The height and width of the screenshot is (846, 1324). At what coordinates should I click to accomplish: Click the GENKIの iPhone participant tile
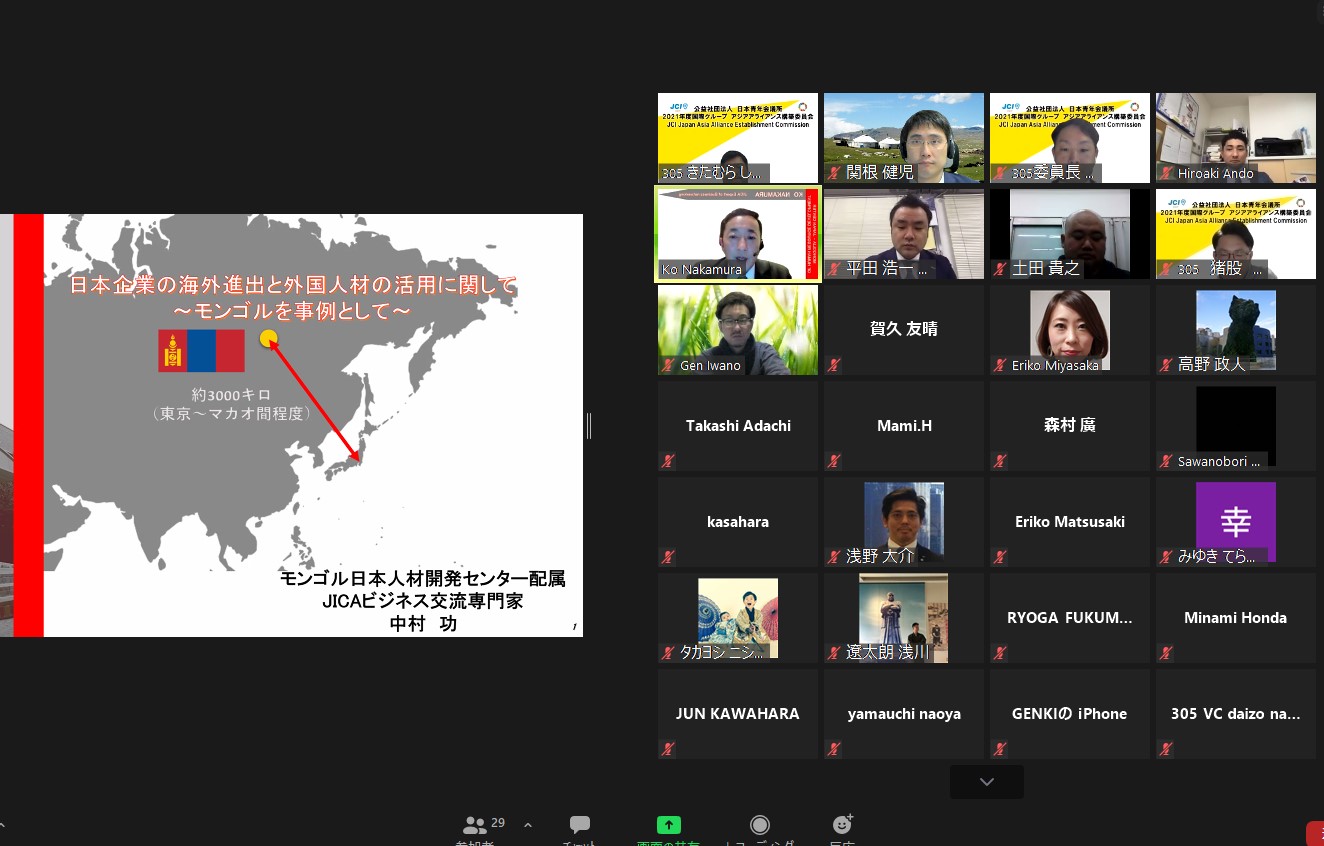[x=1069, y=714]
